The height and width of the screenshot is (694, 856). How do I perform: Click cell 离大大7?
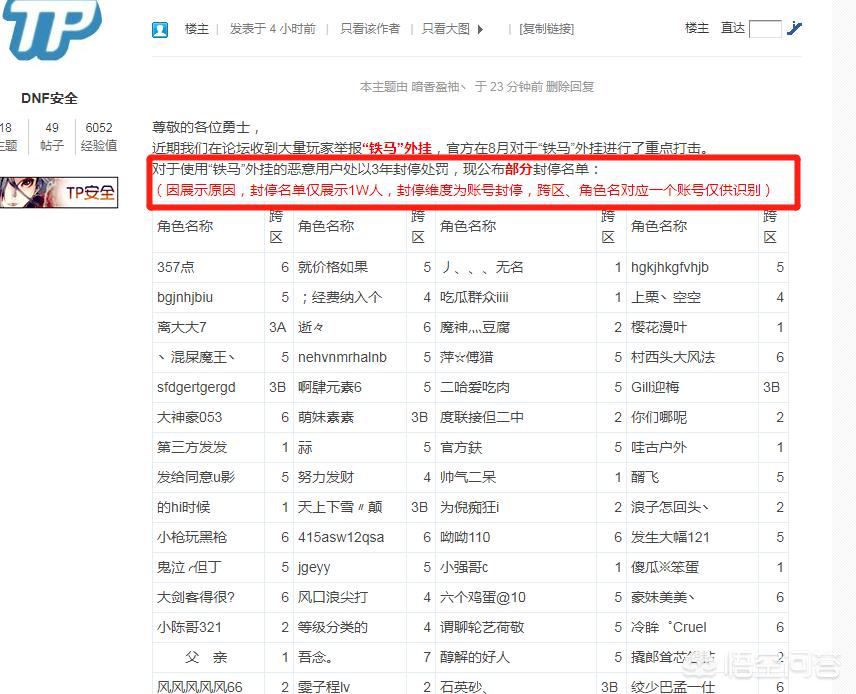[x=182, y=327]
